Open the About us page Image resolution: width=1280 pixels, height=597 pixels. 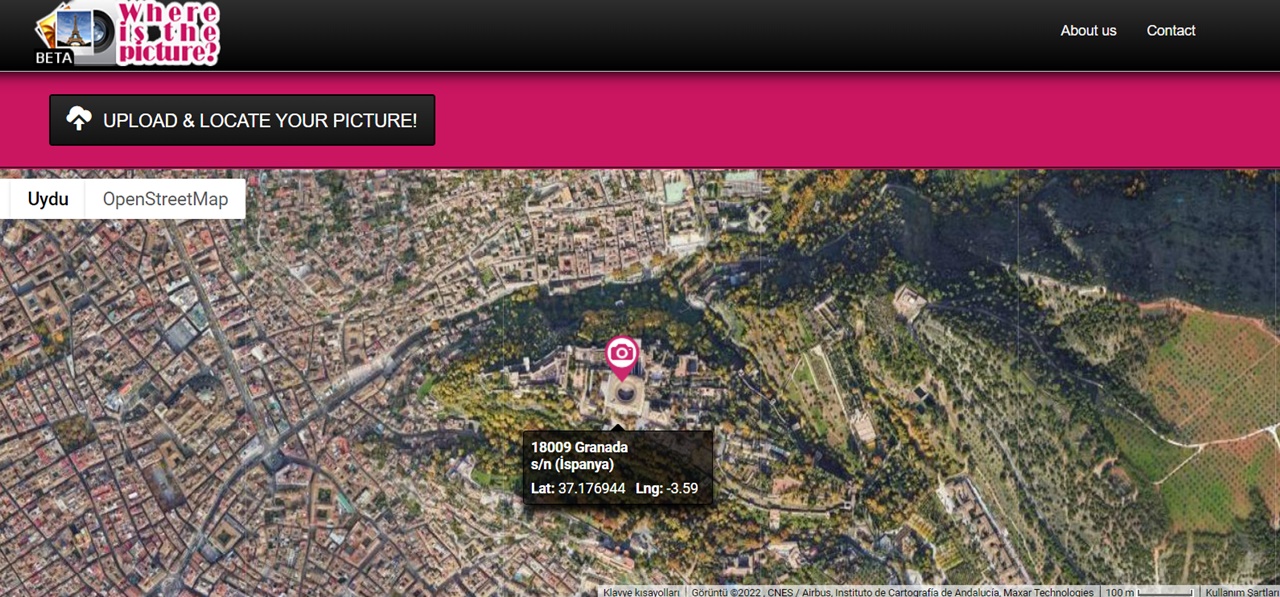1088,31
